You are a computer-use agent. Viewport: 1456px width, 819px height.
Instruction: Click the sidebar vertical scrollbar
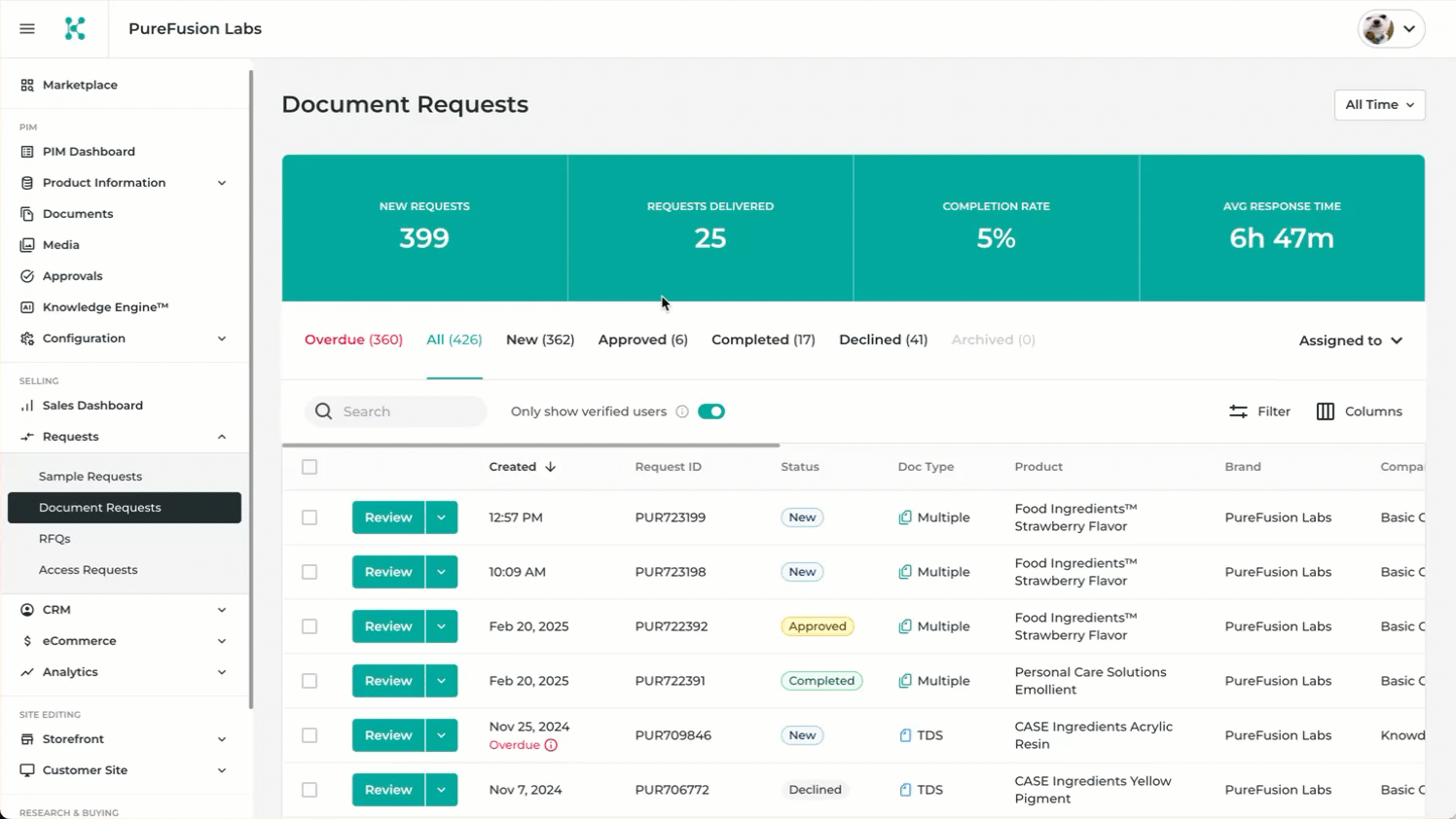click(x=251, y=389)
